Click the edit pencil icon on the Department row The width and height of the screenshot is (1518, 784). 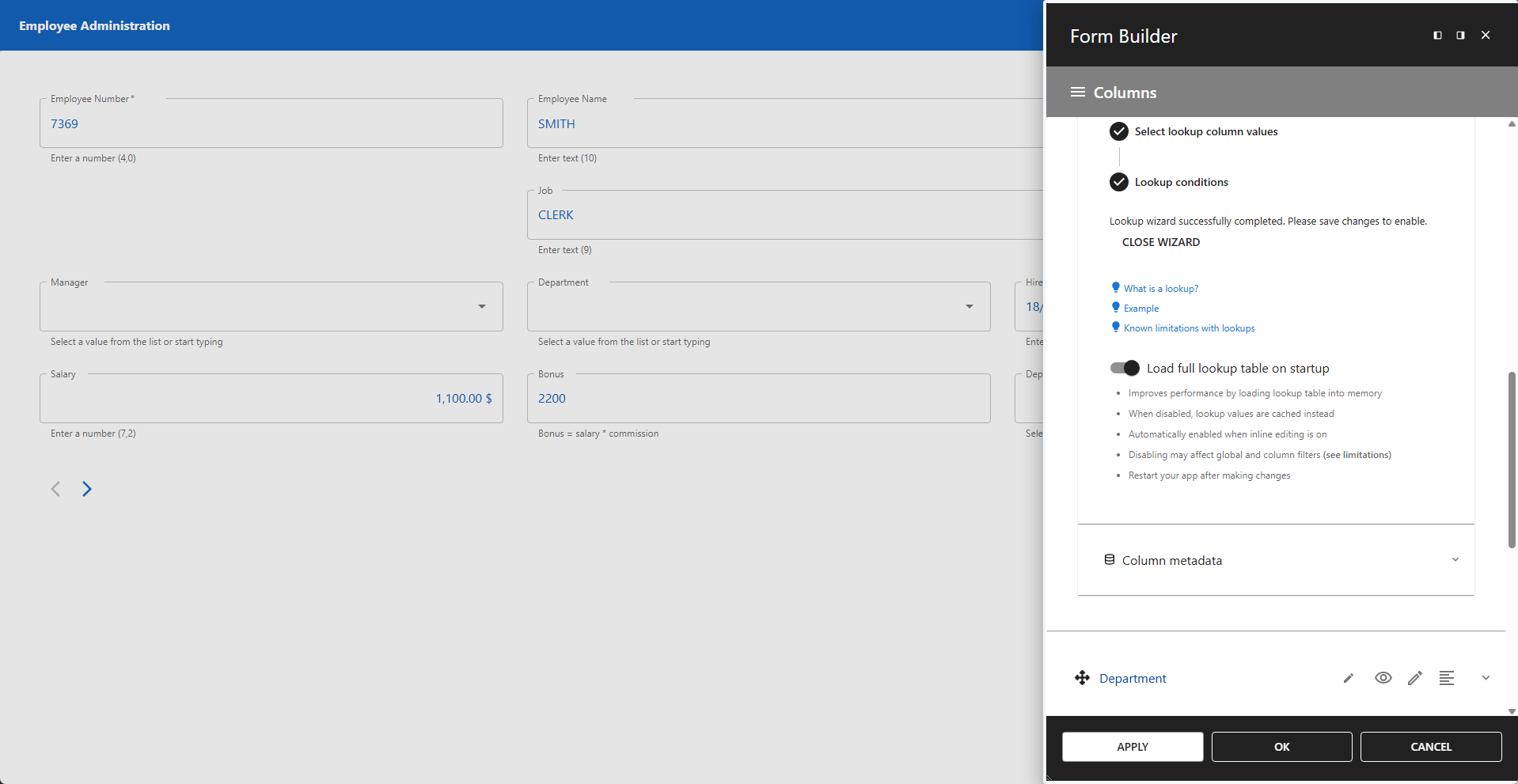pos(1414,678)
